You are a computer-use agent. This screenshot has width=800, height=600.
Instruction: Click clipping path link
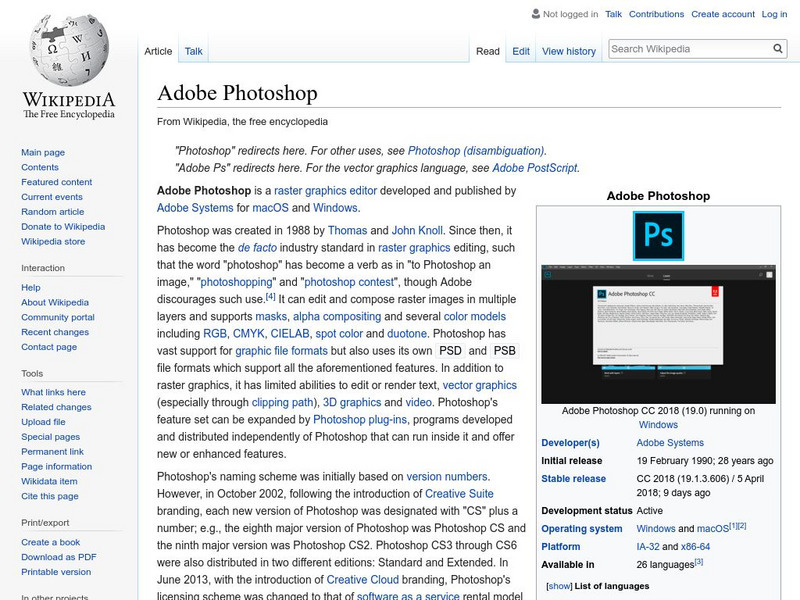tap(282, 403)
